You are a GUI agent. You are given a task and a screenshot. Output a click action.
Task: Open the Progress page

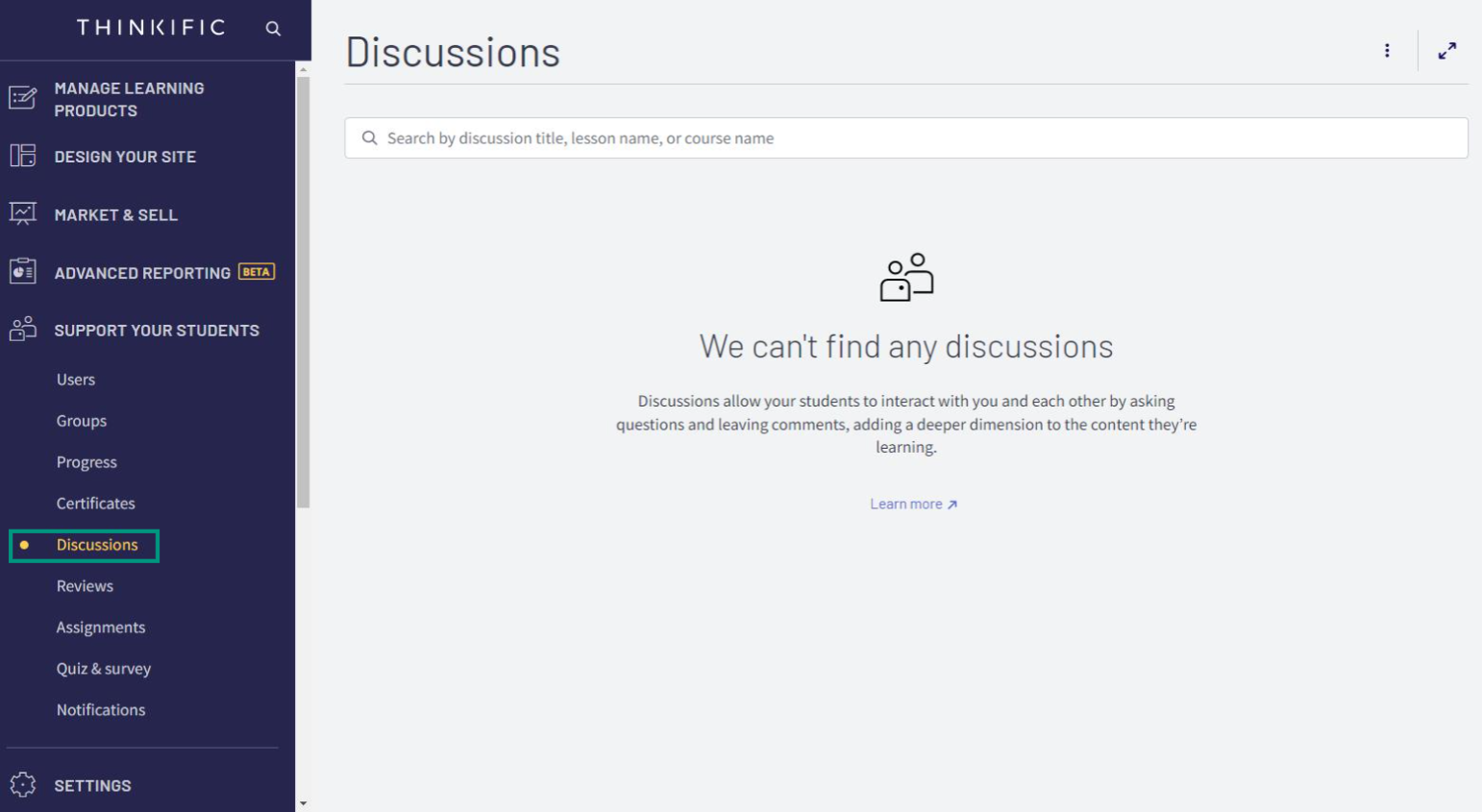point(86,462)
